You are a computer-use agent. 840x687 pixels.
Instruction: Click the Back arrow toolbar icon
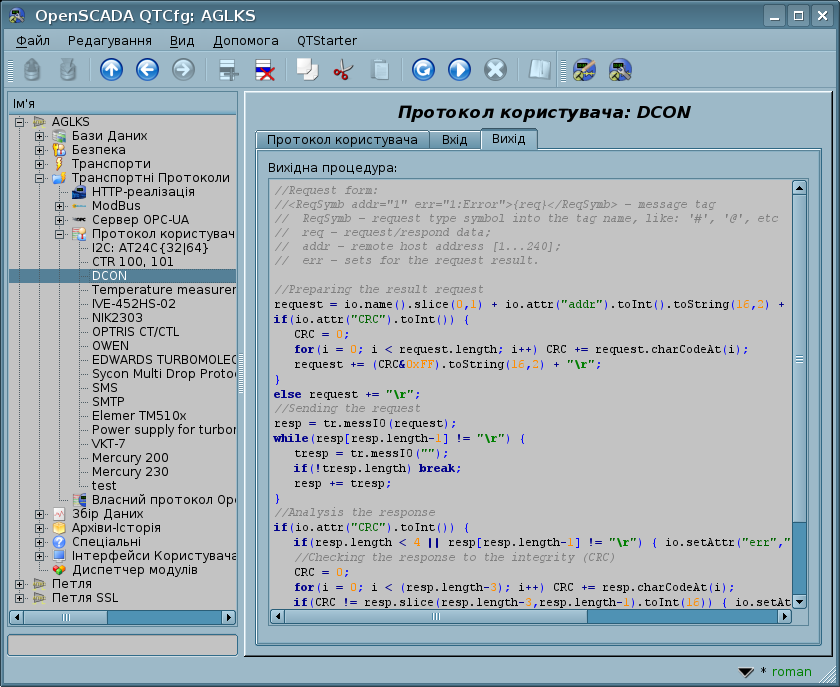coord(147,69)
